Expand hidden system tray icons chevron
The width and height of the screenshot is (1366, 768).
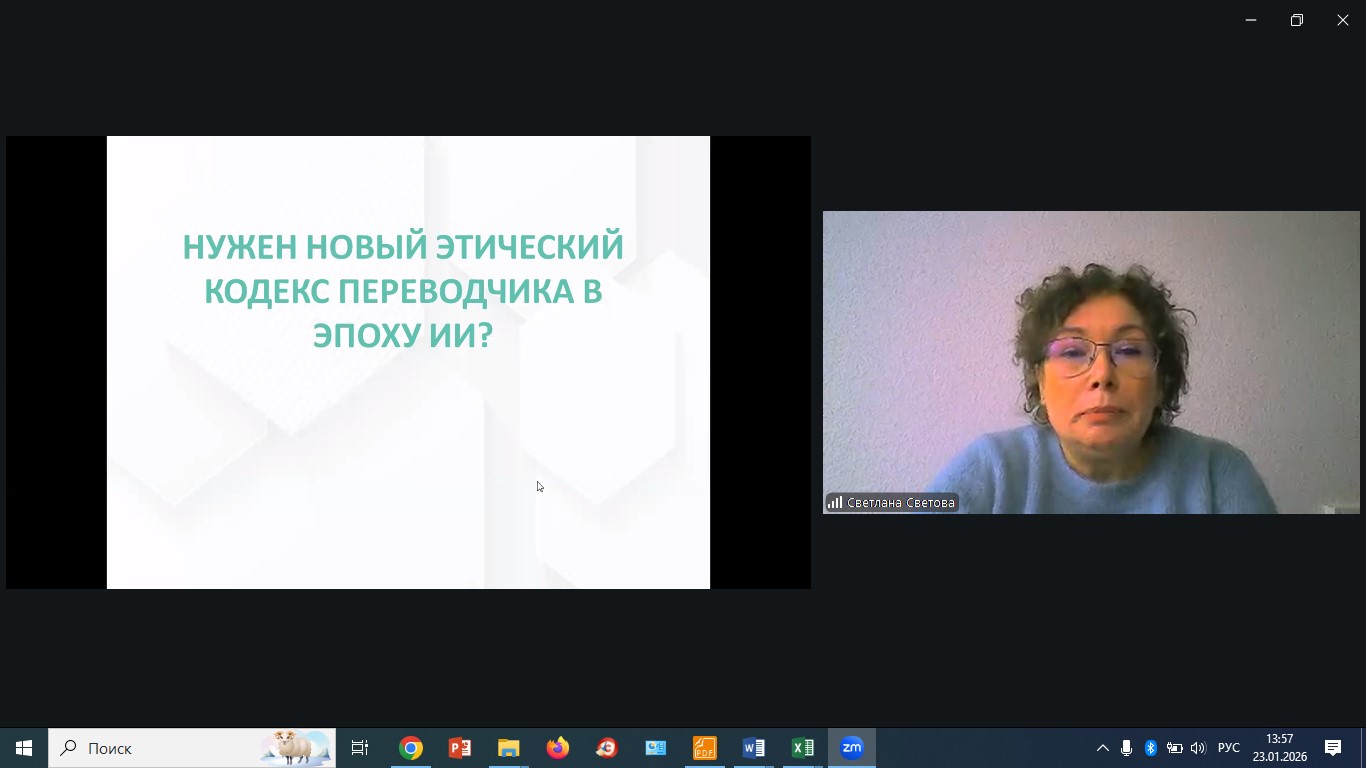click(x=1103, y=748)
